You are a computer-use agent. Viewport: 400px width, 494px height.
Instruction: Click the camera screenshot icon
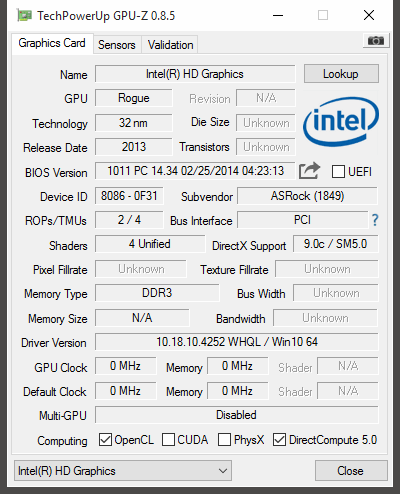376,41
